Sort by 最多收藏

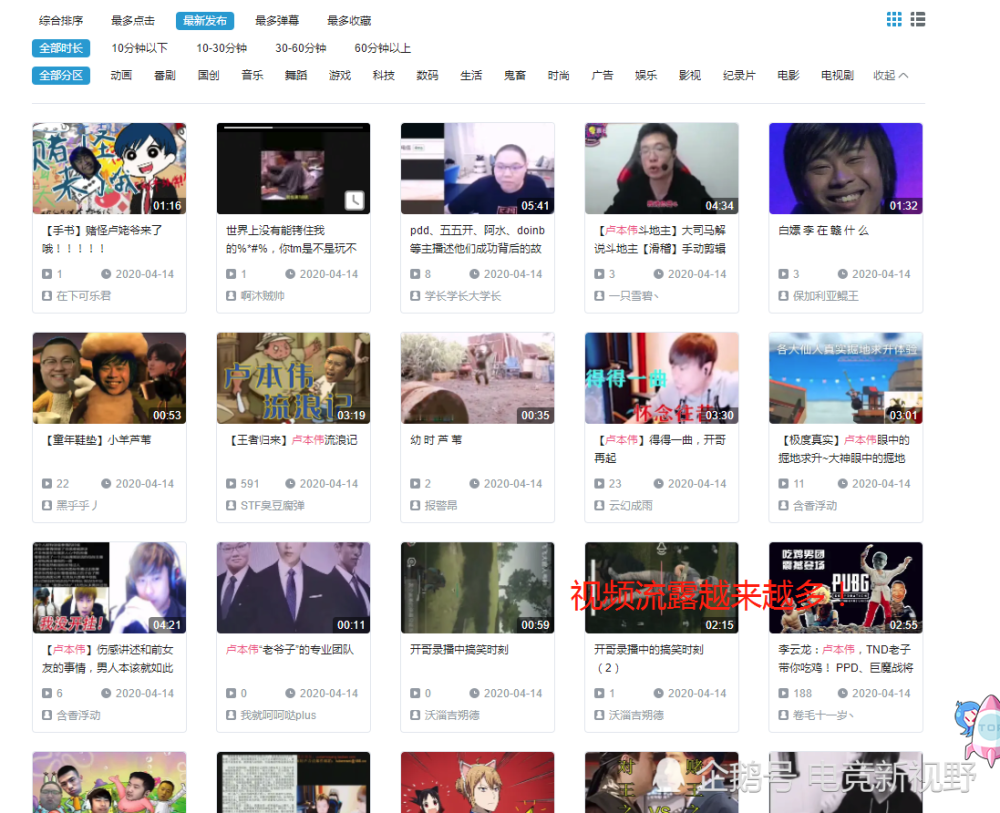coord(349,20)
